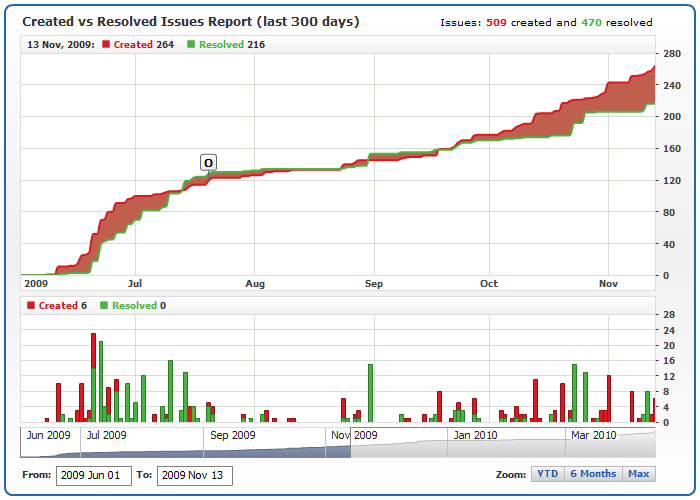The height and width of the screenshot is (500, 700).
Task: Focus the To date field
Action: pos(194,475)
